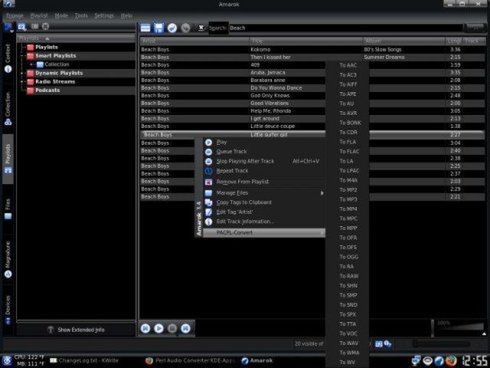Click the round grey icon in browser toolbar

[x=46, y=26]
